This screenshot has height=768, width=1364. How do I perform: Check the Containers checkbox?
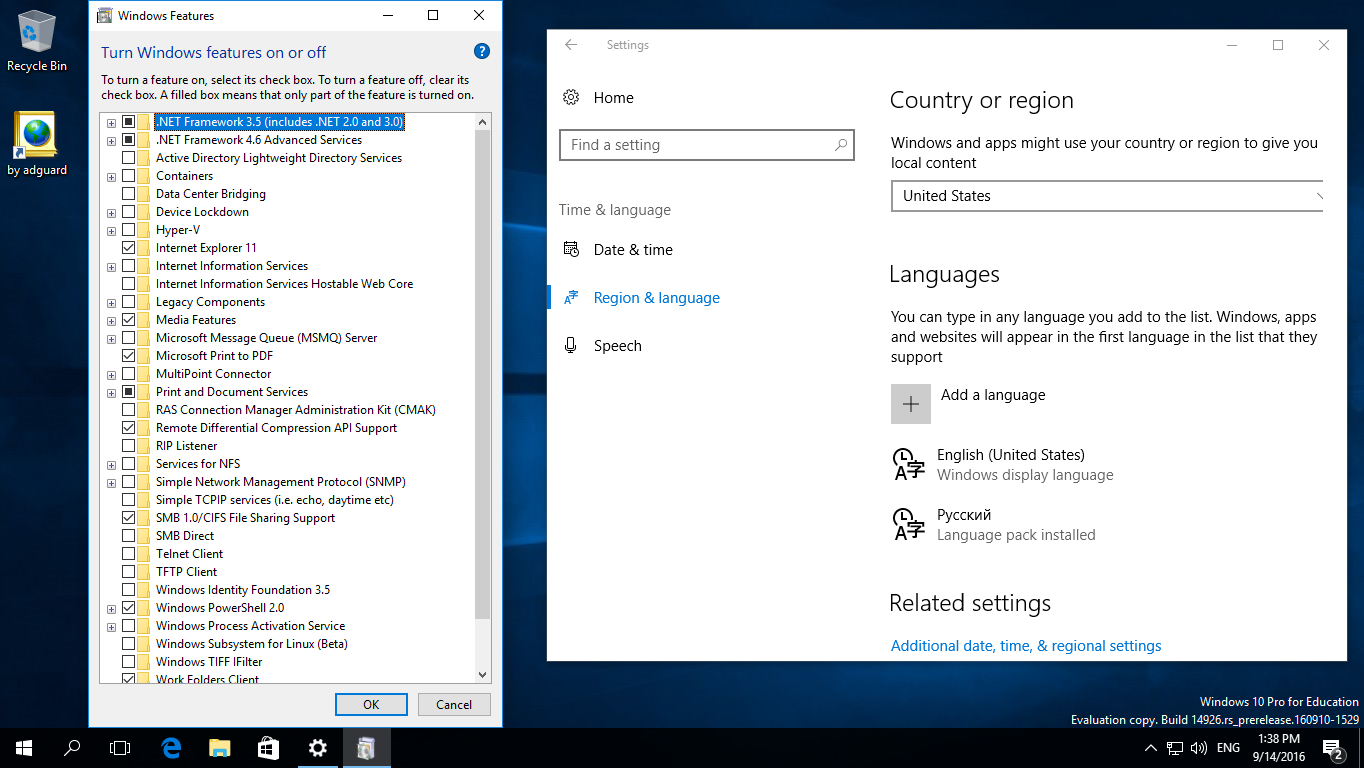pyautogui.click(x=129, y=175)
